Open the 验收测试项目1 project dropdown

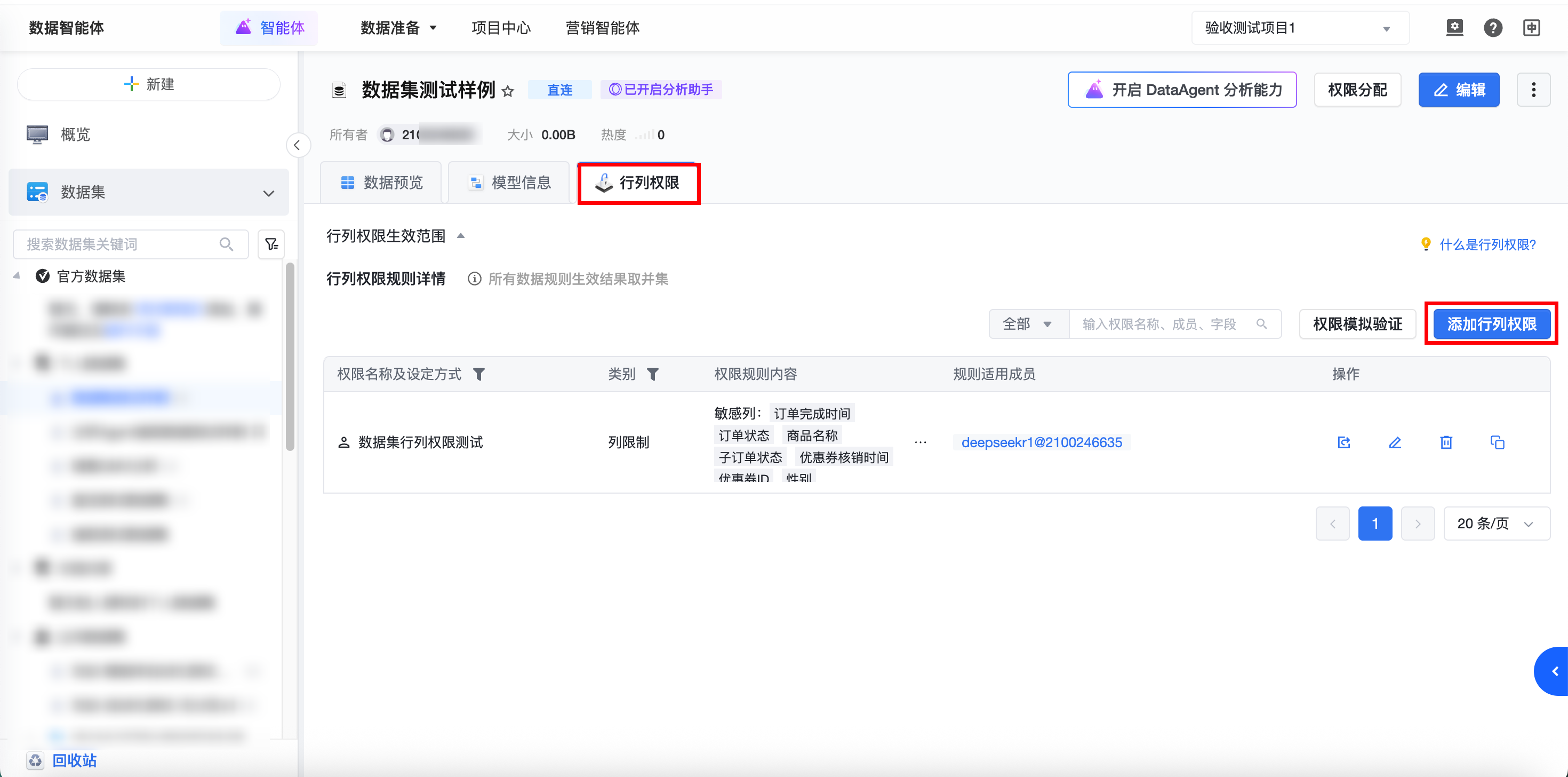(x=1300, y=28)
